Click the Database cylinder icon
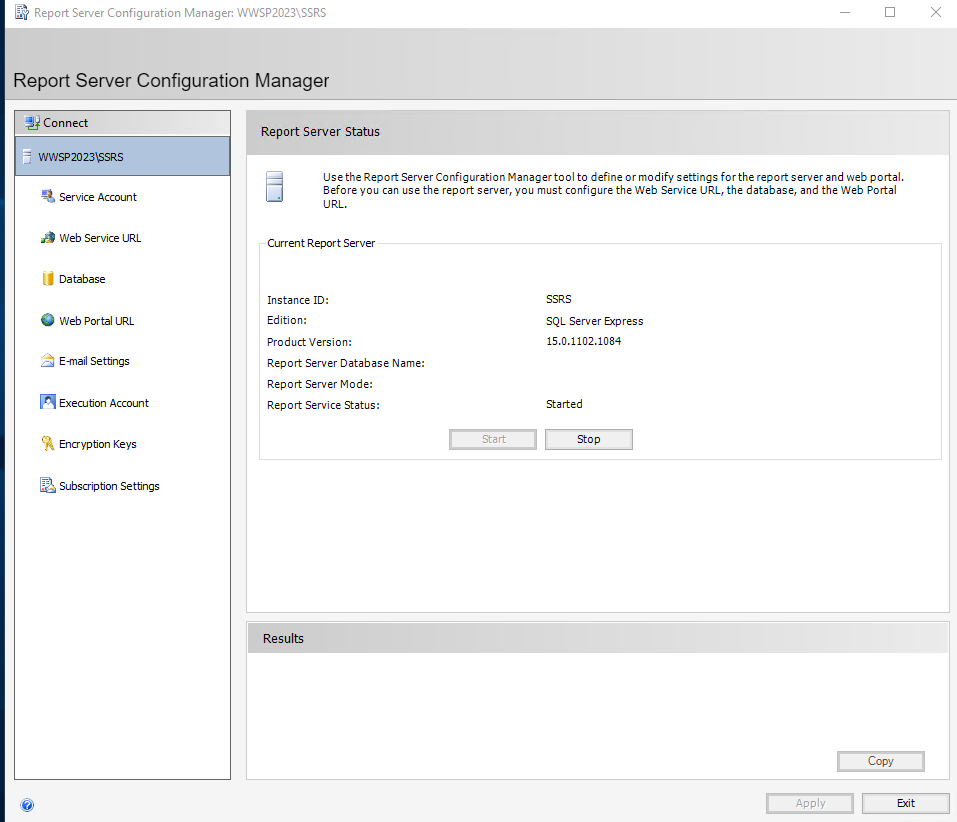This screenshot has height=822, width=957. click(48, 279)
